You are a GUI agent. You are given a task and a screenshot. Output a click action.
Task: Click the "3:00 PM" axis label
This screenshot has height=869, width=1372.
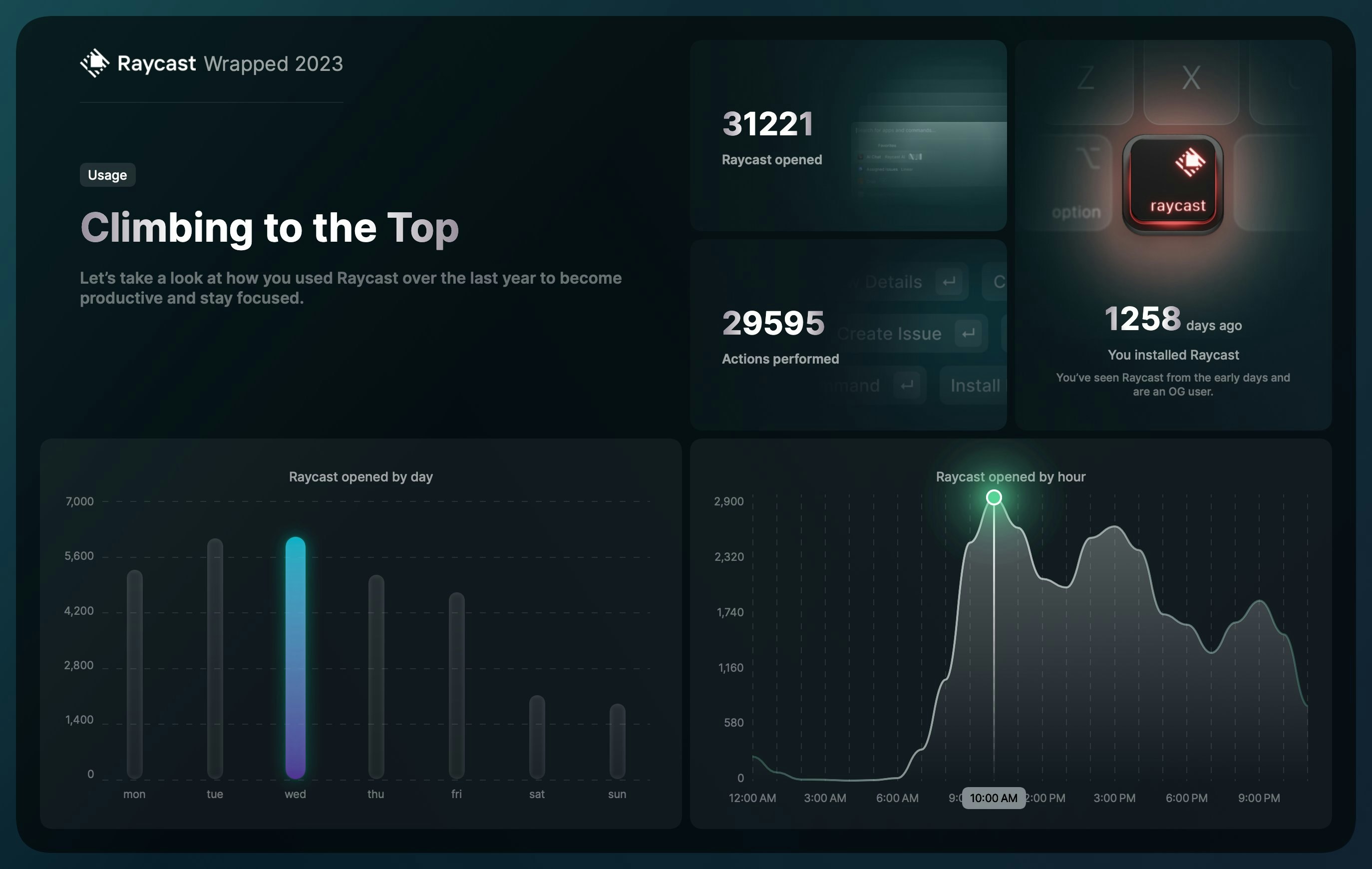[1114, 798]
